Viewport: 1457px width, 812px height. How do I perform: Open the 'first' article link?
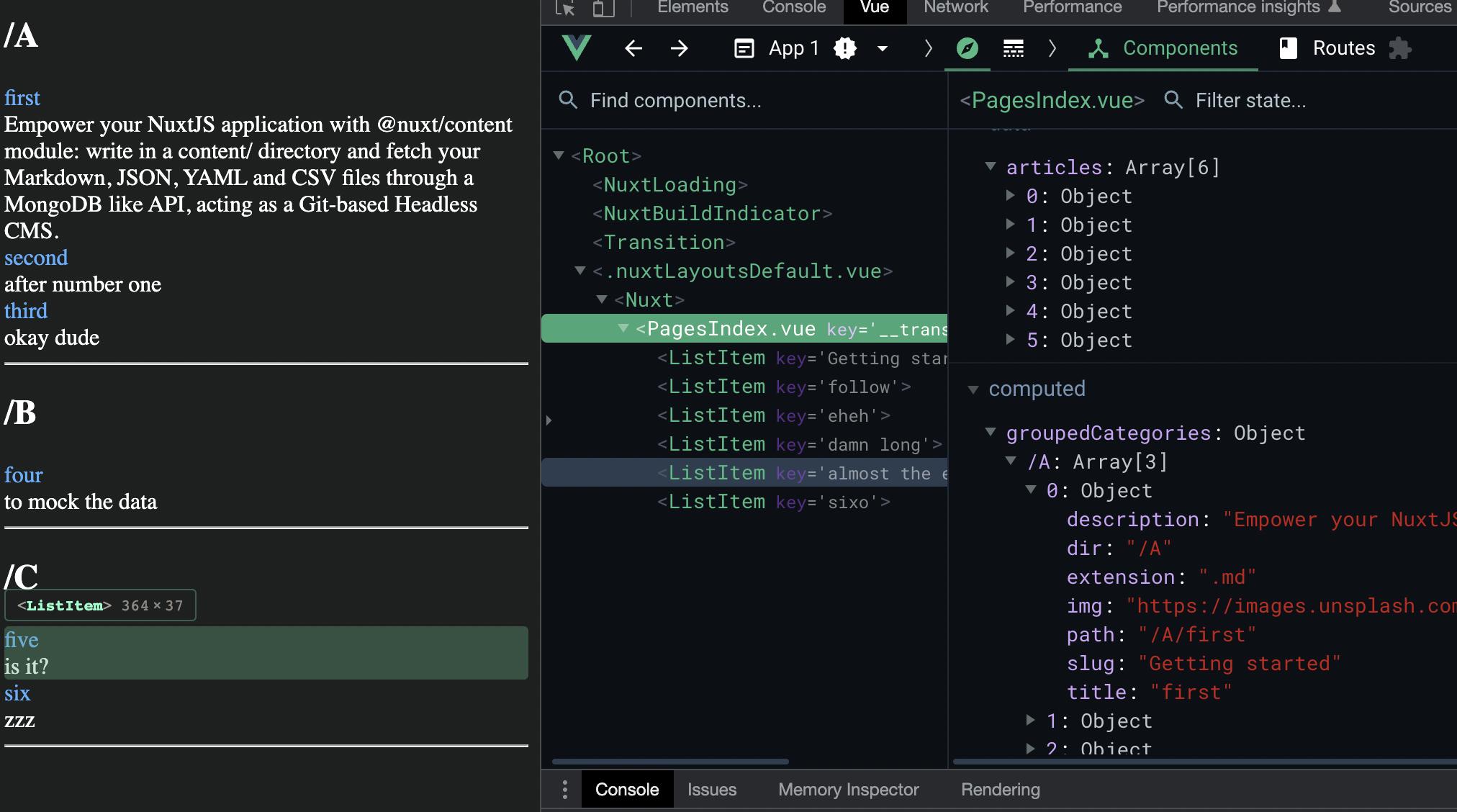22,98
